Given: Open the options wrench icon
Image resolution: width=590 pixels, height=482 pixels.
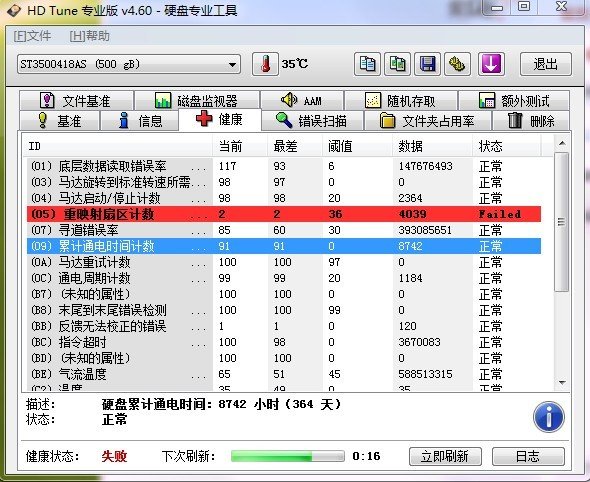Looking at the screenshot, I should 457,64.
